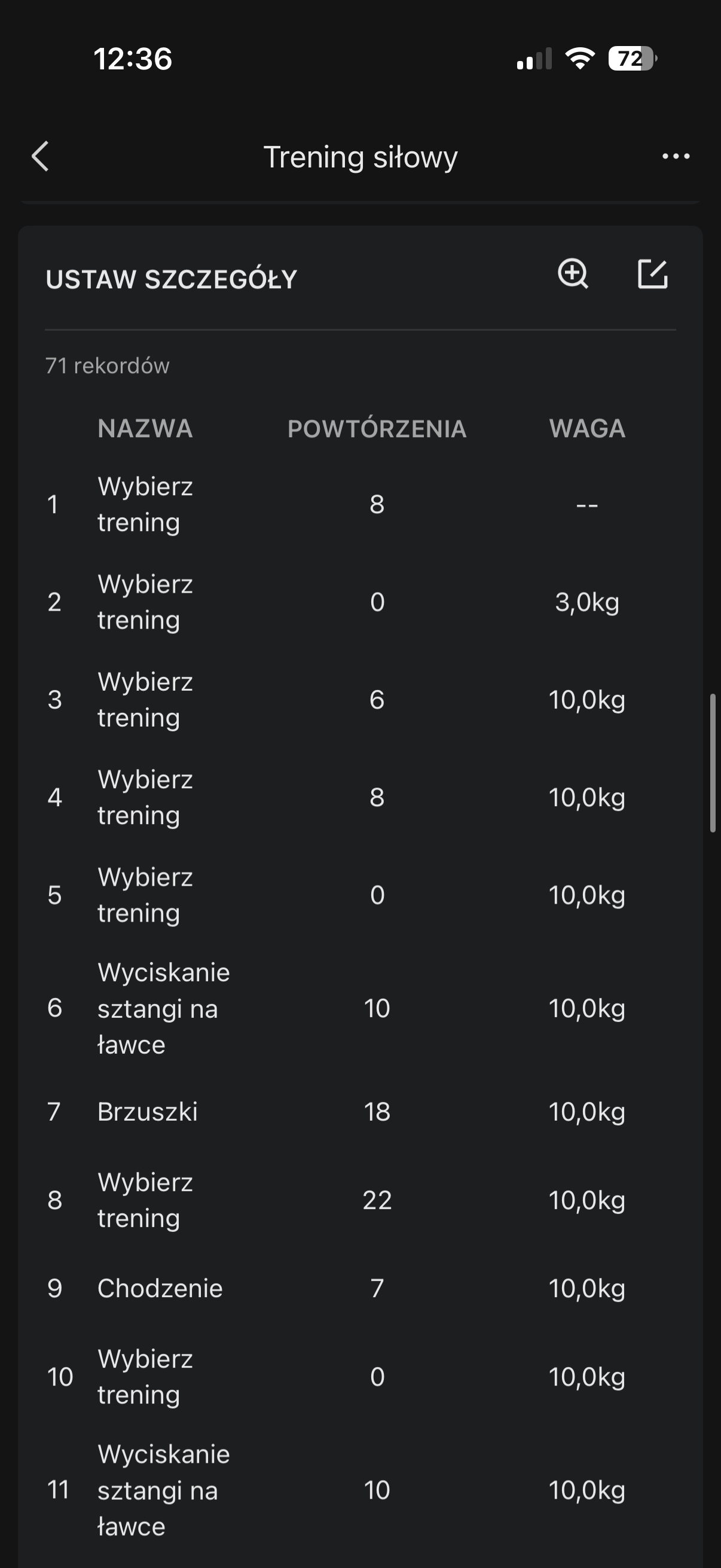Viewport: 721px width, 1568px height.
Task: Choose exercise name for row 8
Action: click(145, 1200)
